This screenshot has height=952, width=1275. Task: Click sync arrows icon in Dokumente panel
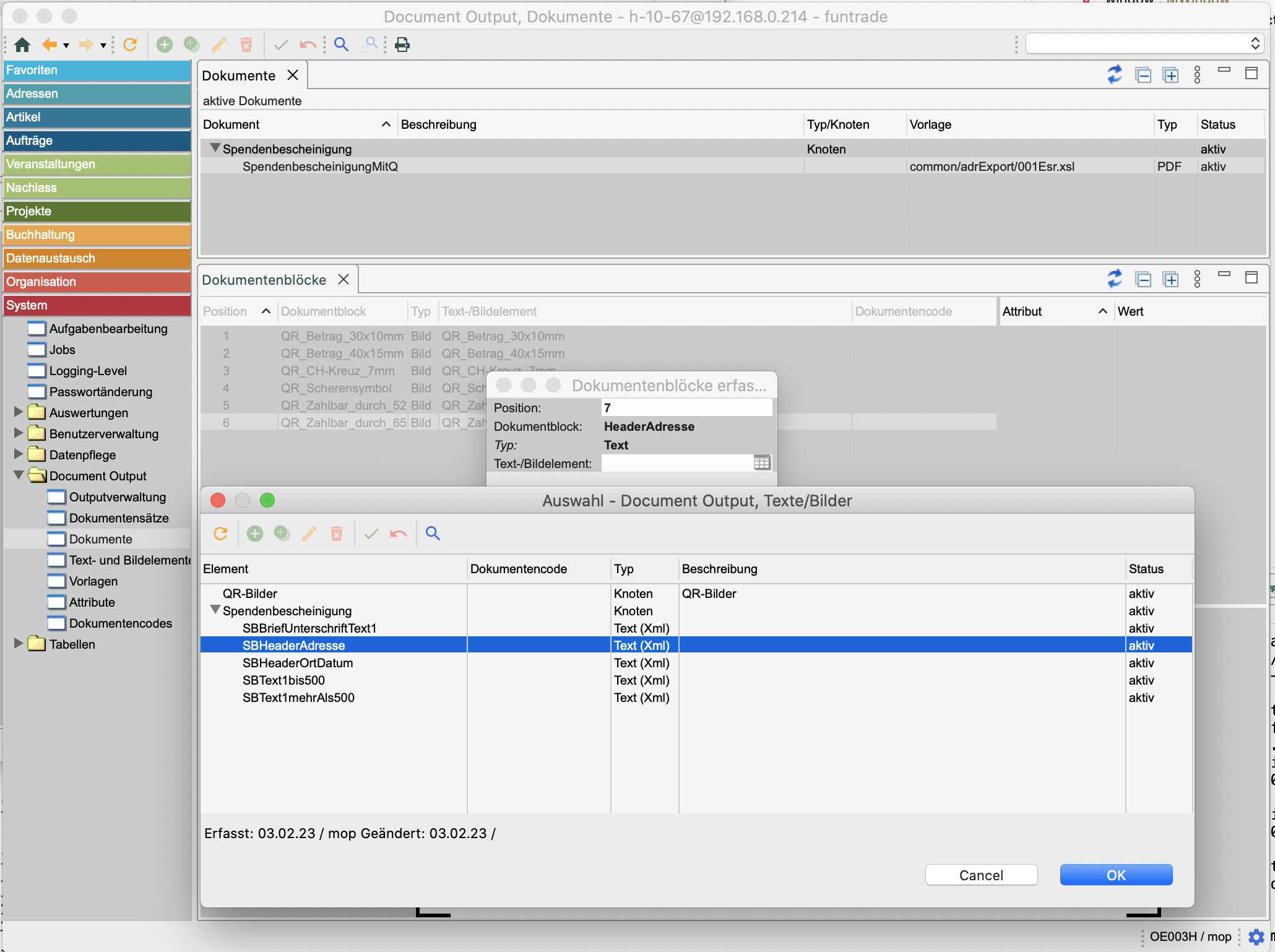pos(1115,75)
